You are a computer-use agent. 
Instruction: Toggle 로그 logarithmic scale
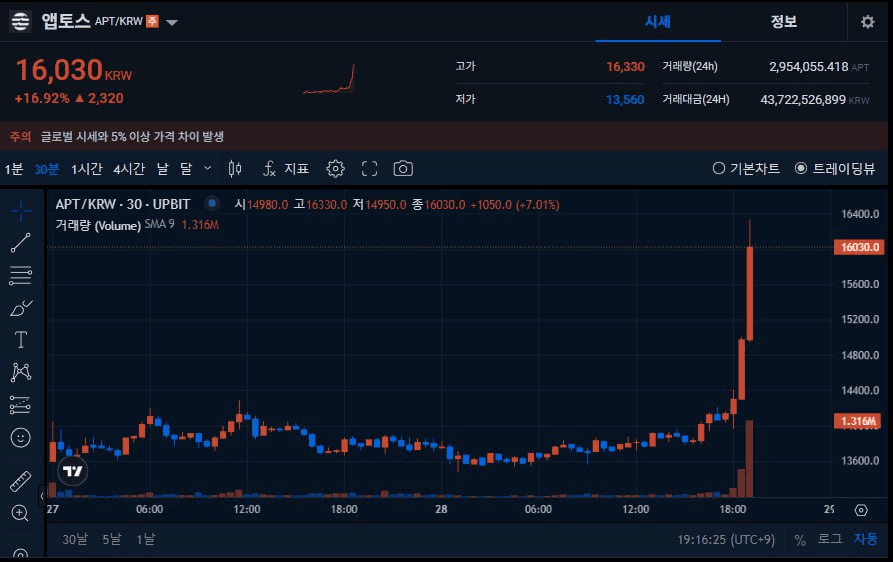click(830, 539)
